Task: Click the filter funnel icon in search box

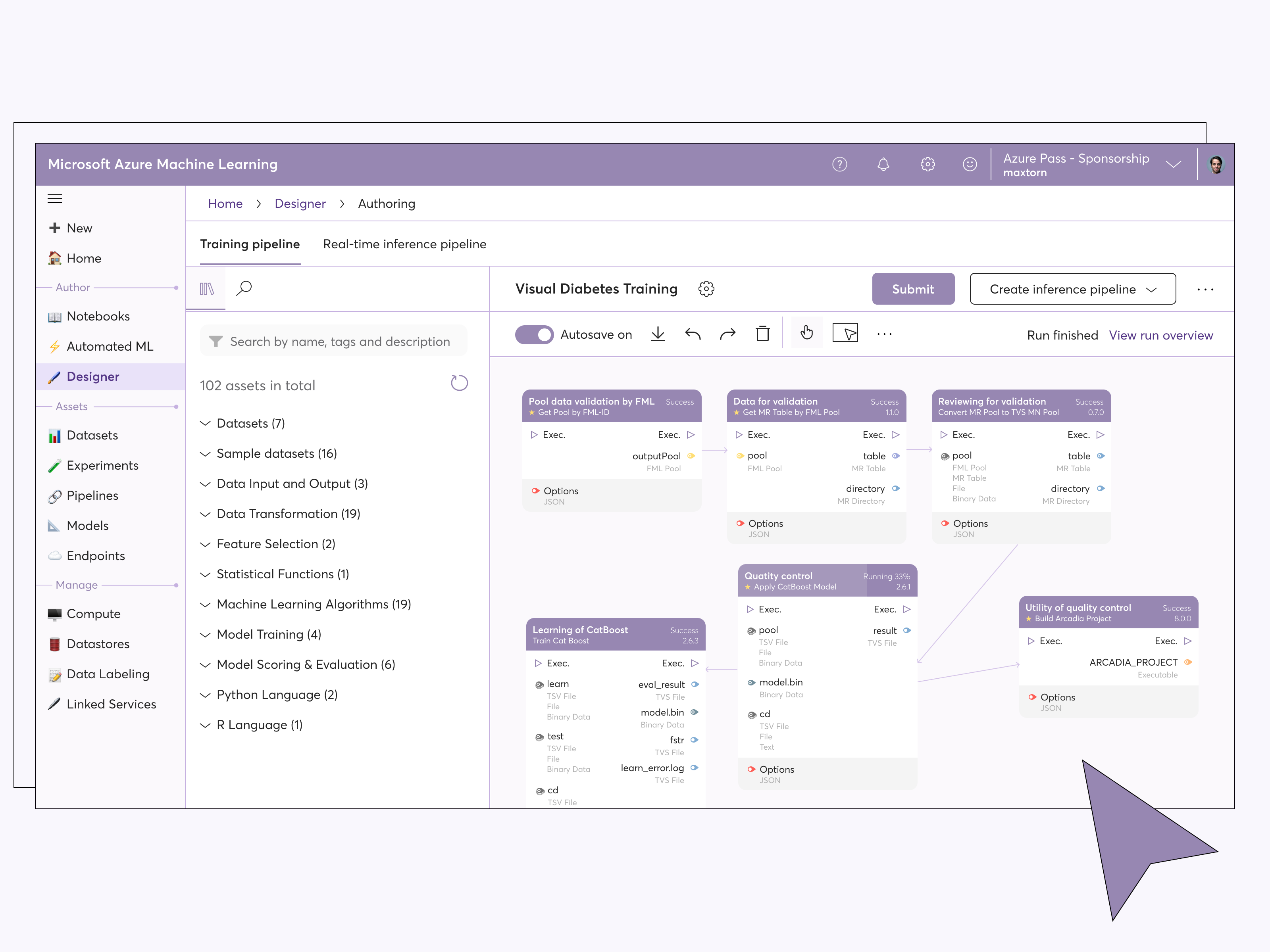Action: (x=216, y=342)
